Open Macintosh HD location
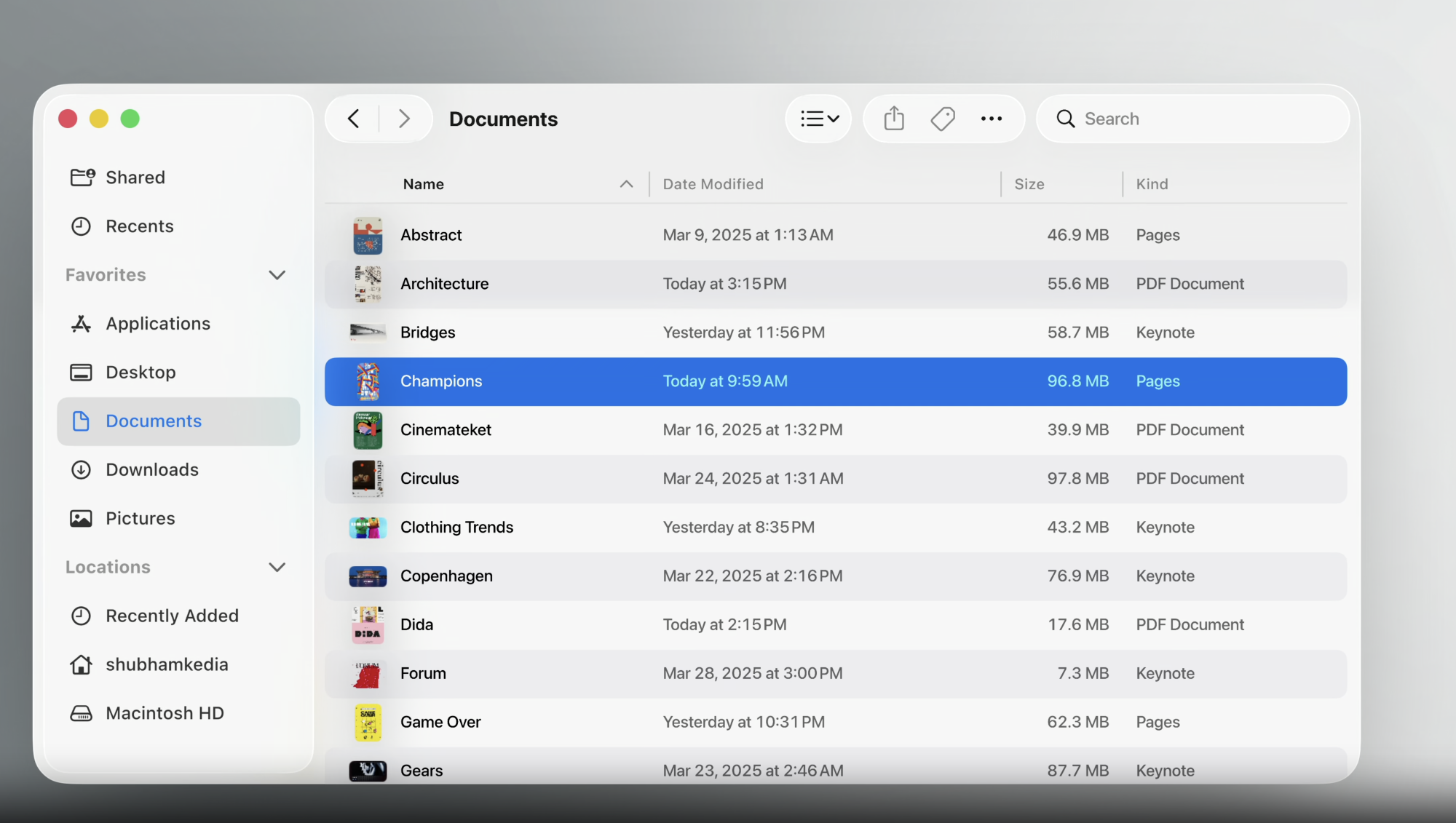This screenshot has height=823, width=1456. (165, 713)
